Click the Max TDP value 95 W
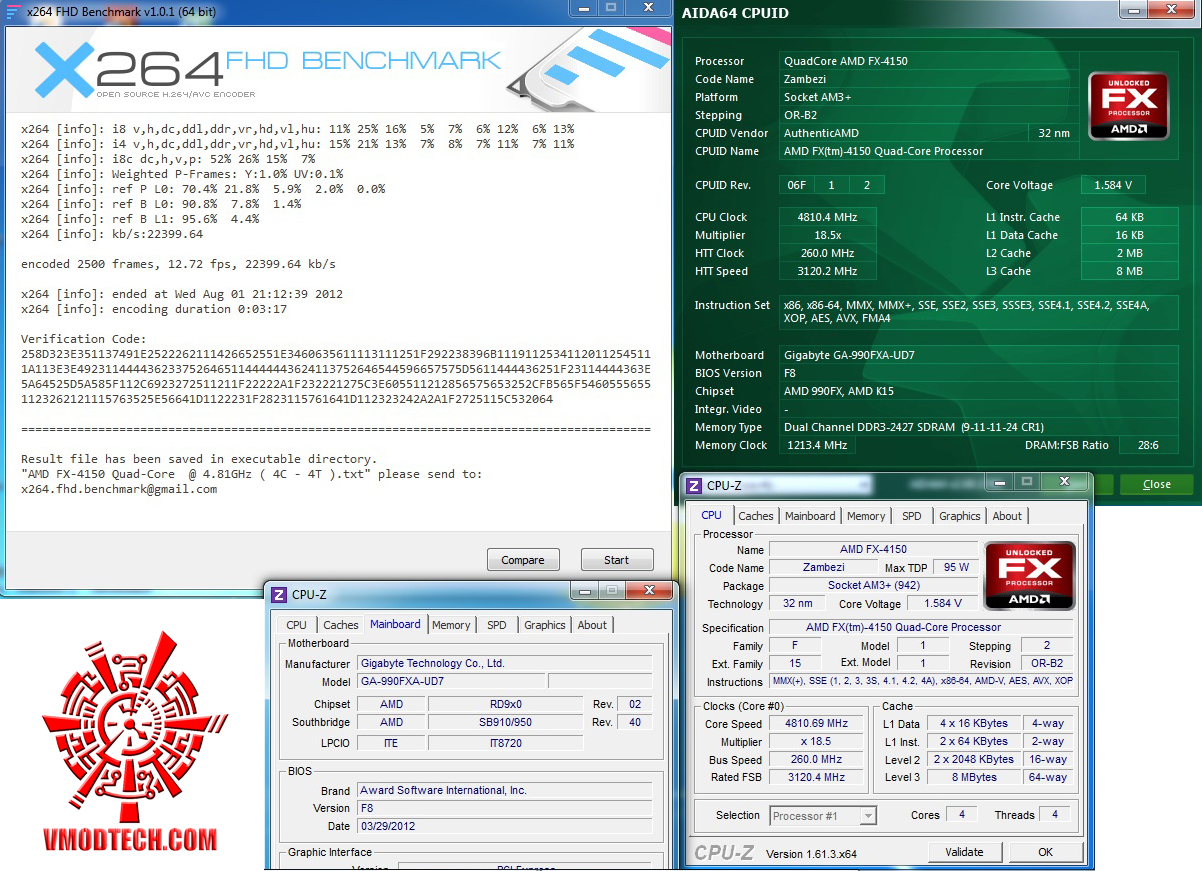This screenshot has height=871, width=1202. click(955, 567)
